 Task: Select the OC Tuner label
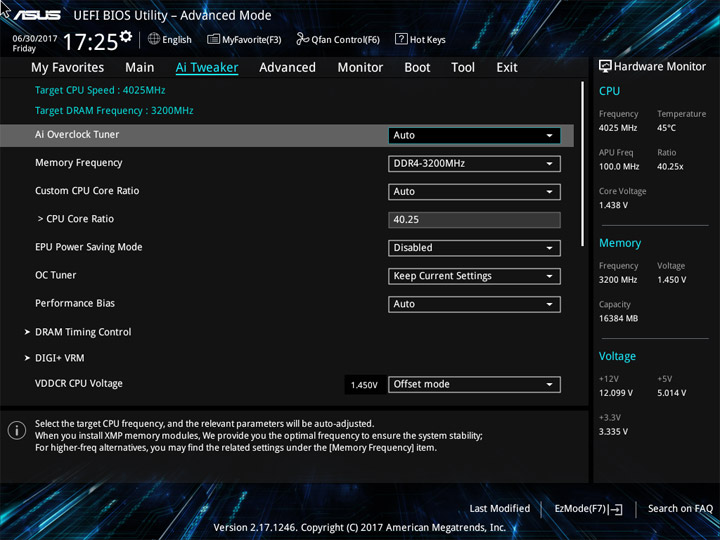pyautogui.click(x=56, y=275)
